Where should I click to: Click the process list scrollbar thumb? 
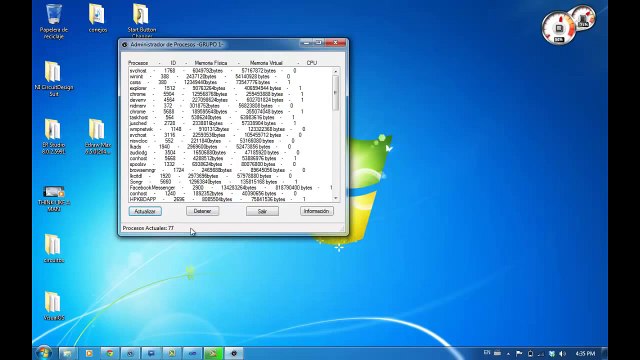336,93
